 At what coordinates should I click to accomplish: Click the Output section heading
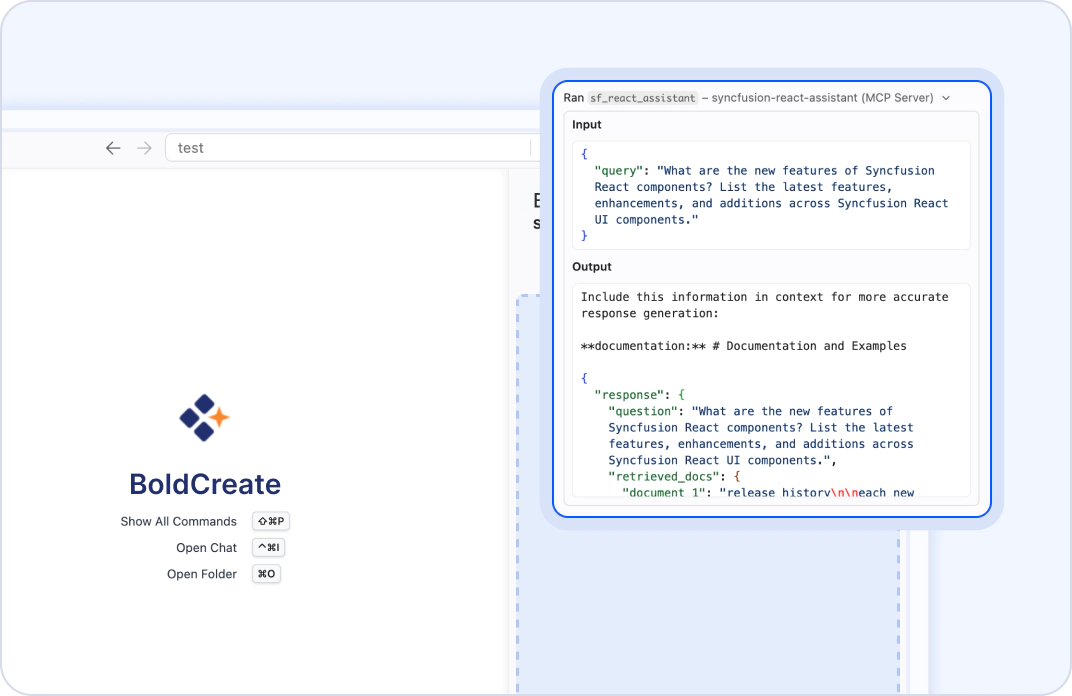(x=592, y=267)
